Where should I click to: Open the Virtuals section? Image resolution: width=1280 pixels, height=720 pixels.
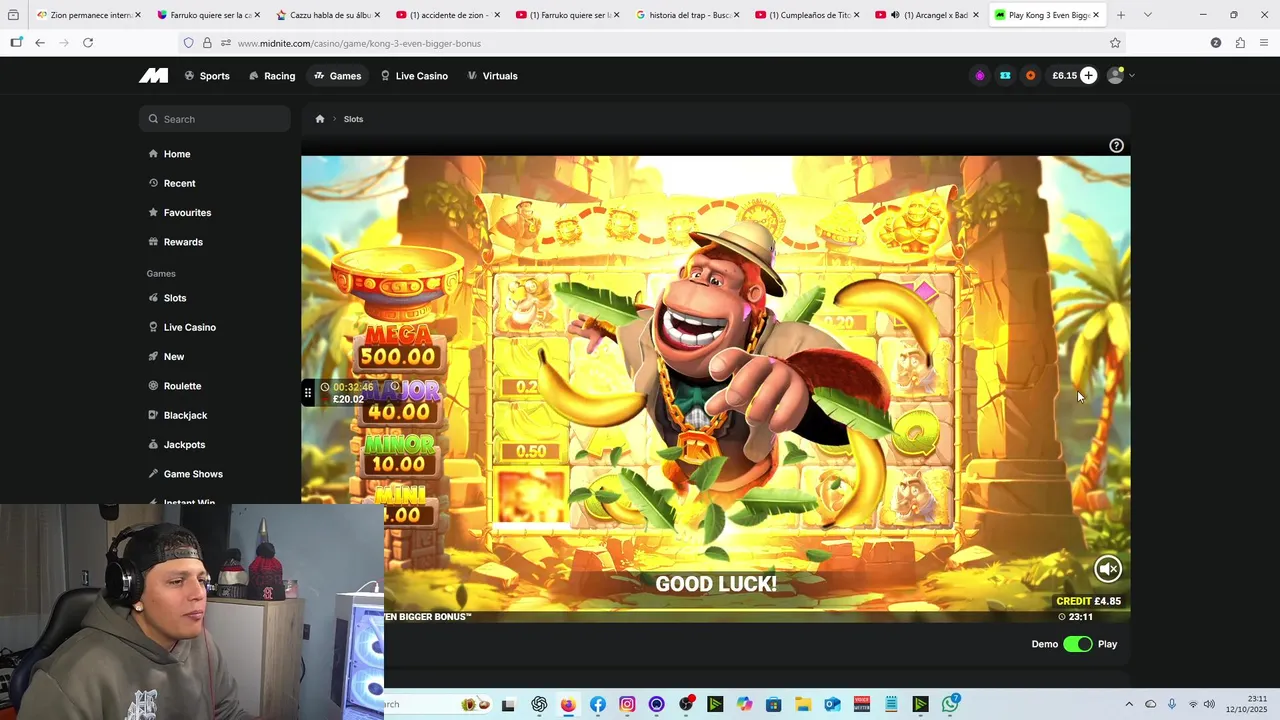click(492, 76)
